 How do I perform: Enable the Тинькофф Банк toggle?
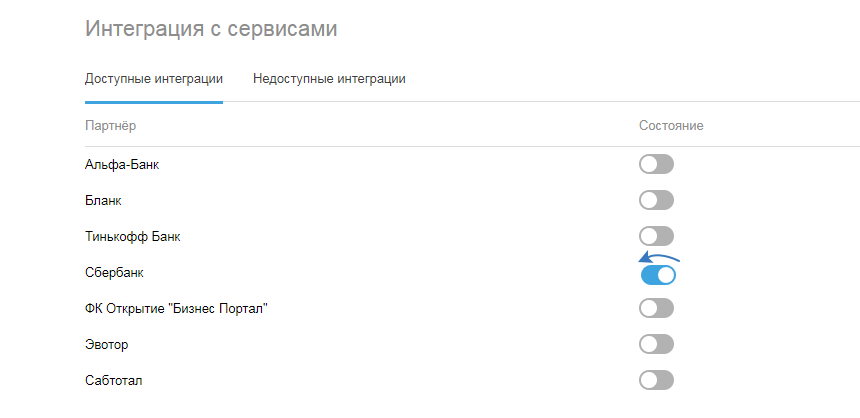click(657, 236)
